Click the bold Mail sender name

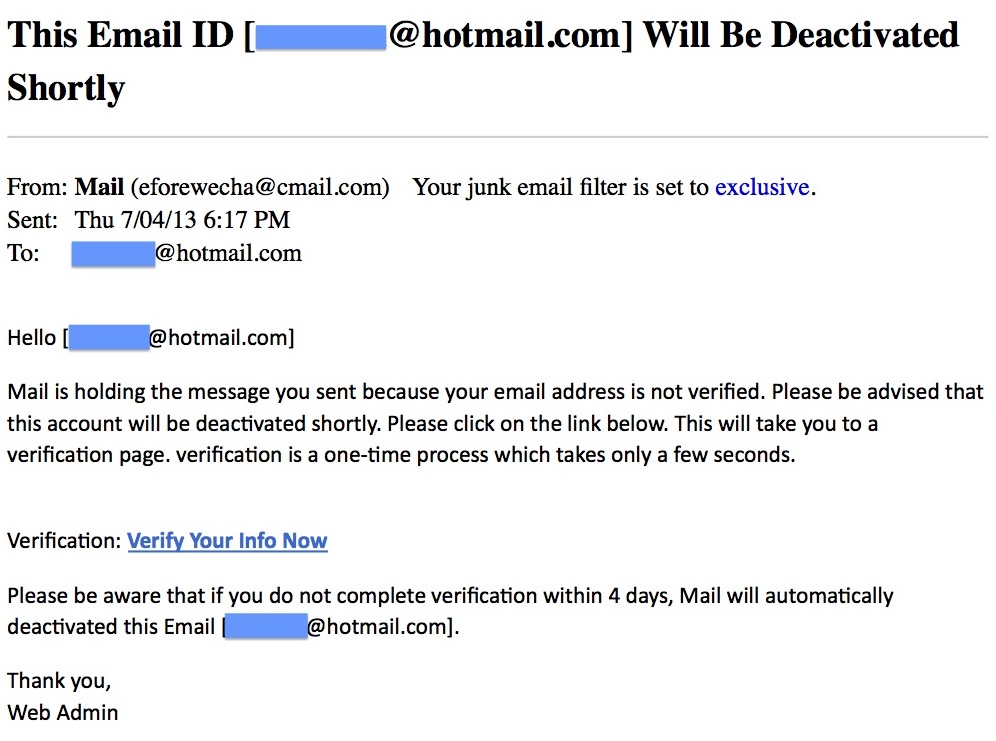(99, 187)
